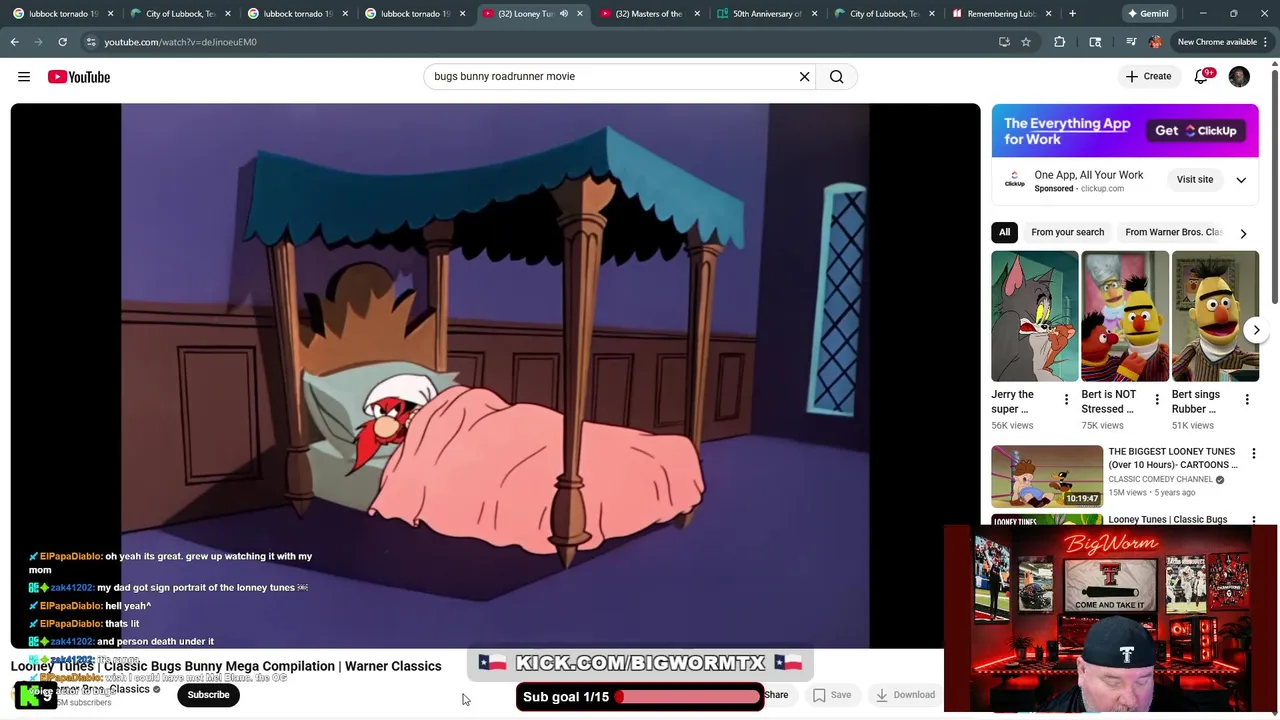Open BIGGEST LOONEY TUNES video thumbnail
Viewport: 1280px width, 720px height.
(1047, 476)
